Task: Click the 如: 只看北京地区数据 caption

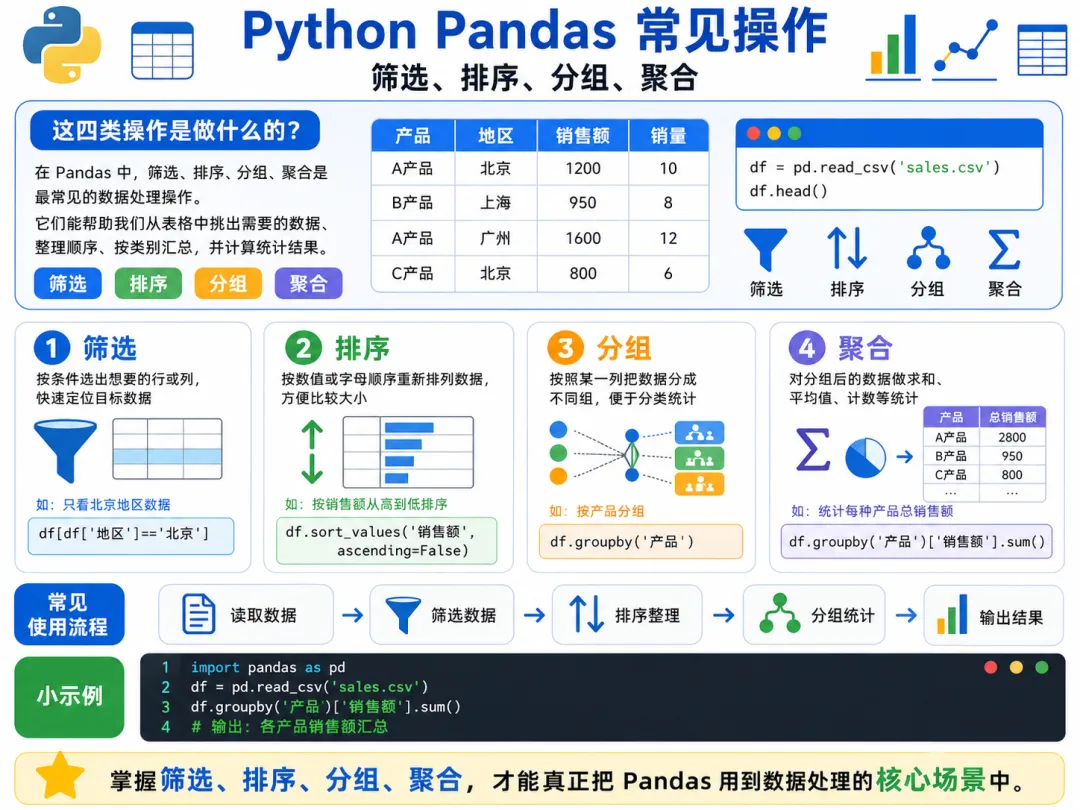Action: pyautogui.click(x=103, y=505)
